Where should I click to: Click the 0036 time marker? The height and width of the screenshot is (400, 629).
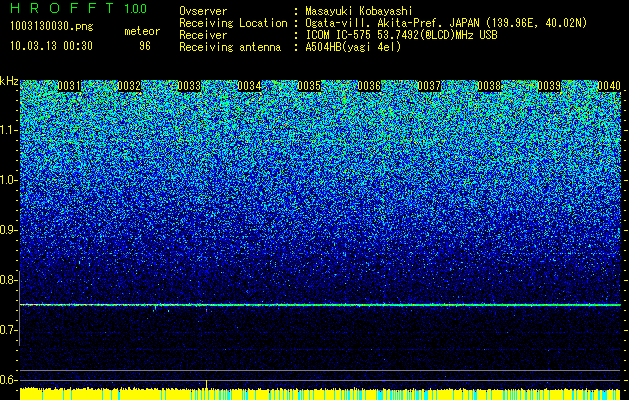pyautogui.click(x=369, y=86)
